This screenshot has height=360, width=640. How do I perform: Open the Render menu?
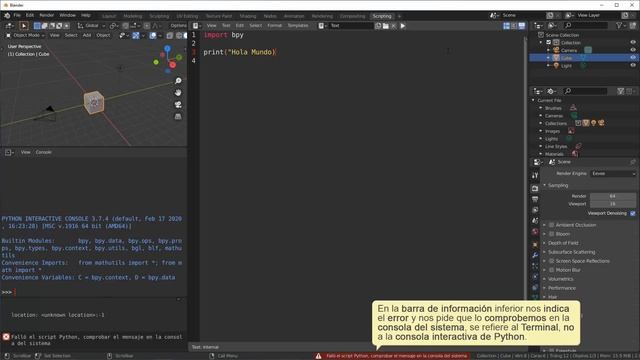pos(47,16)
